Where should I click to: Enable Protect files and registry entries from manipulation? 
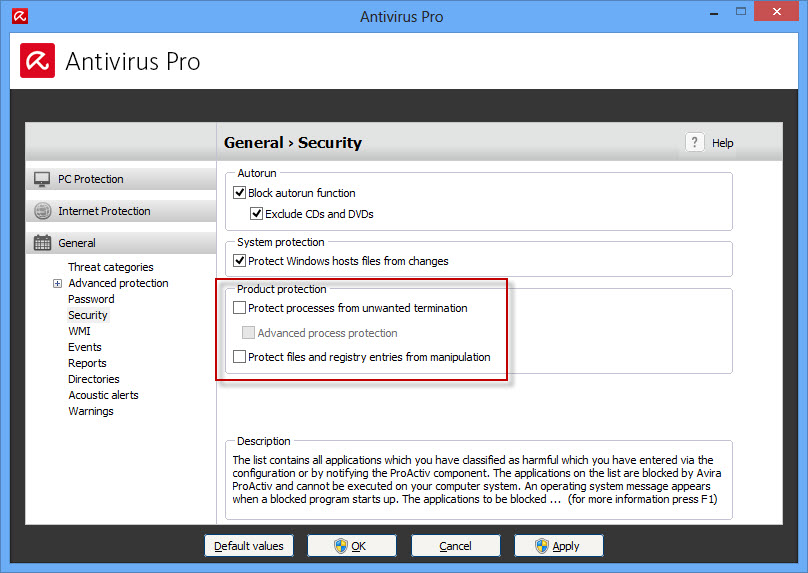coord(240,357)
